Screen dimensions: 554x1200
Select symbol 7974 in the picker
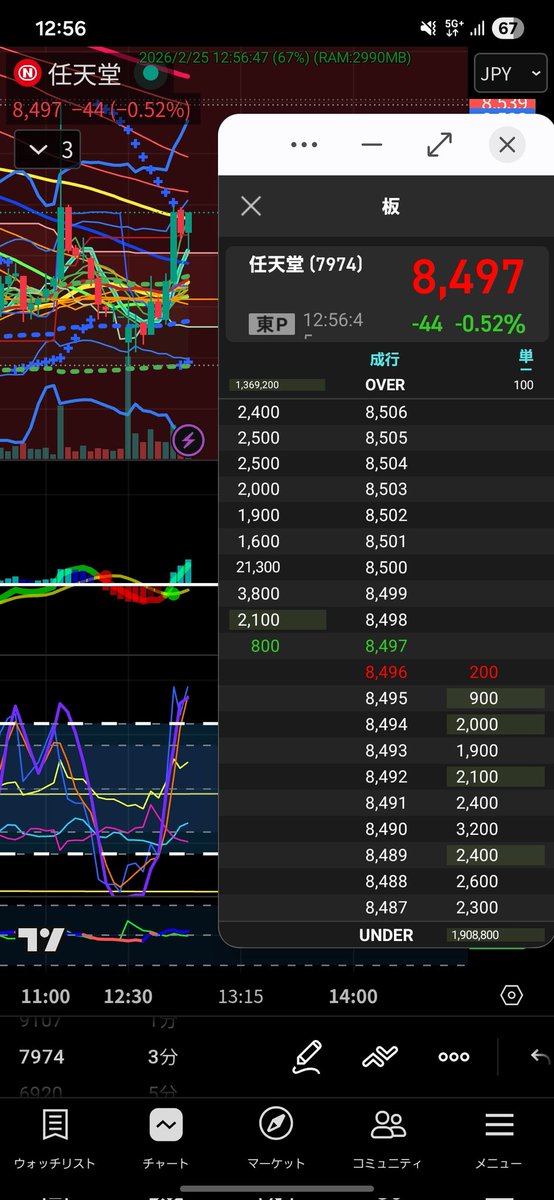(42, 1057)
